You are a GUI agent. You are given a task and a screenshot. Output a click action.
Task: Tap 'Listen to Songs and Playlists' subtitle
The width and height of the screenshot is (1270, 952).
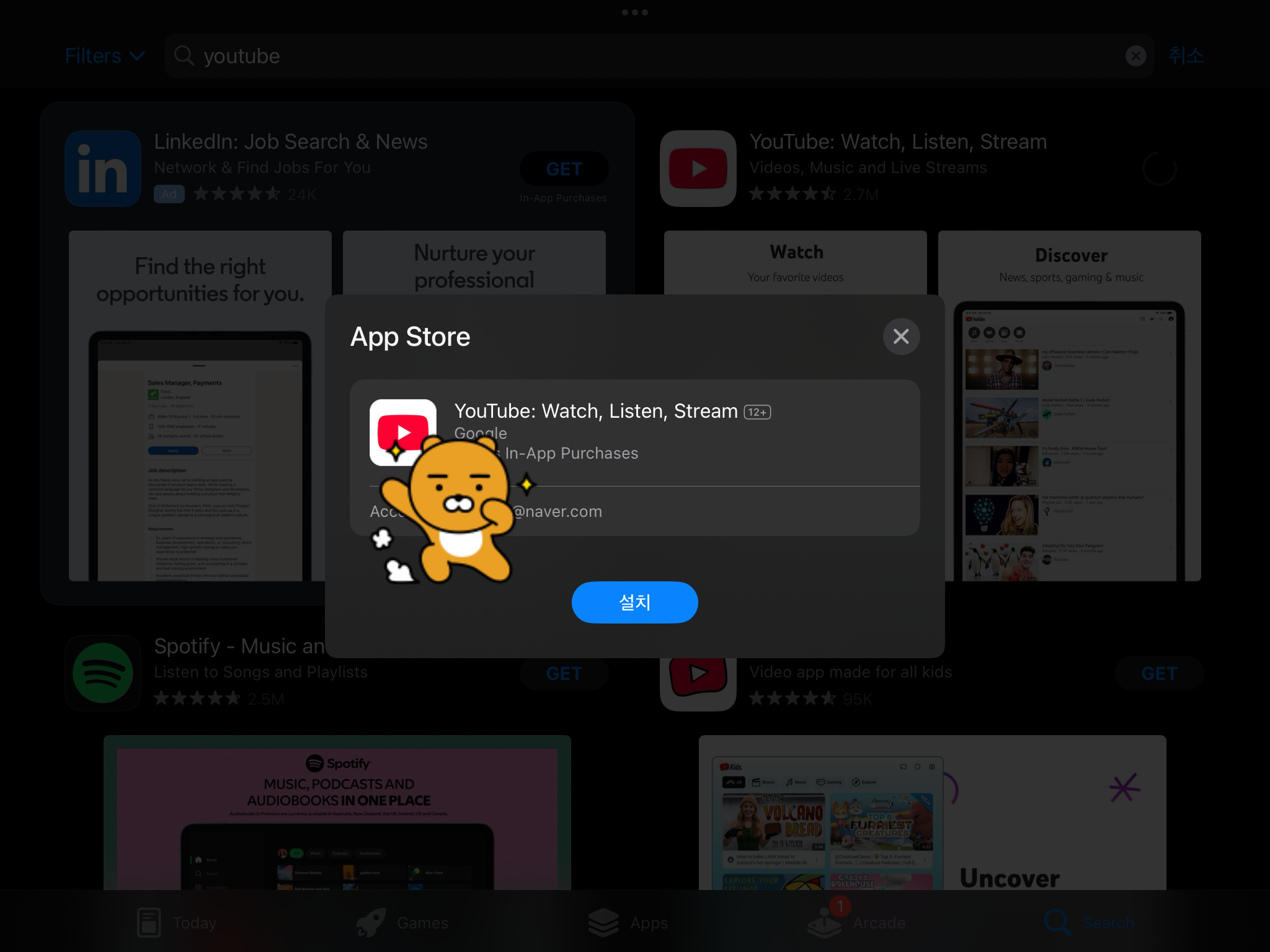(x=260, y=672)
